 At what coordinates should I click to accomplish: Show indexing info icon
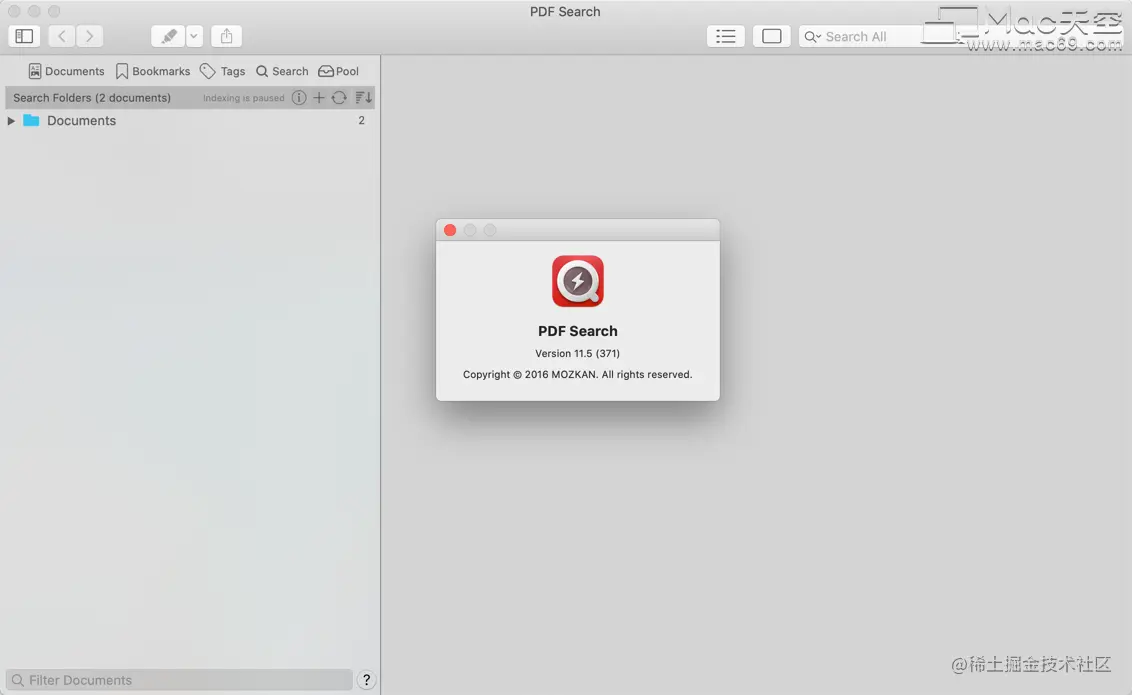[299, 97]
